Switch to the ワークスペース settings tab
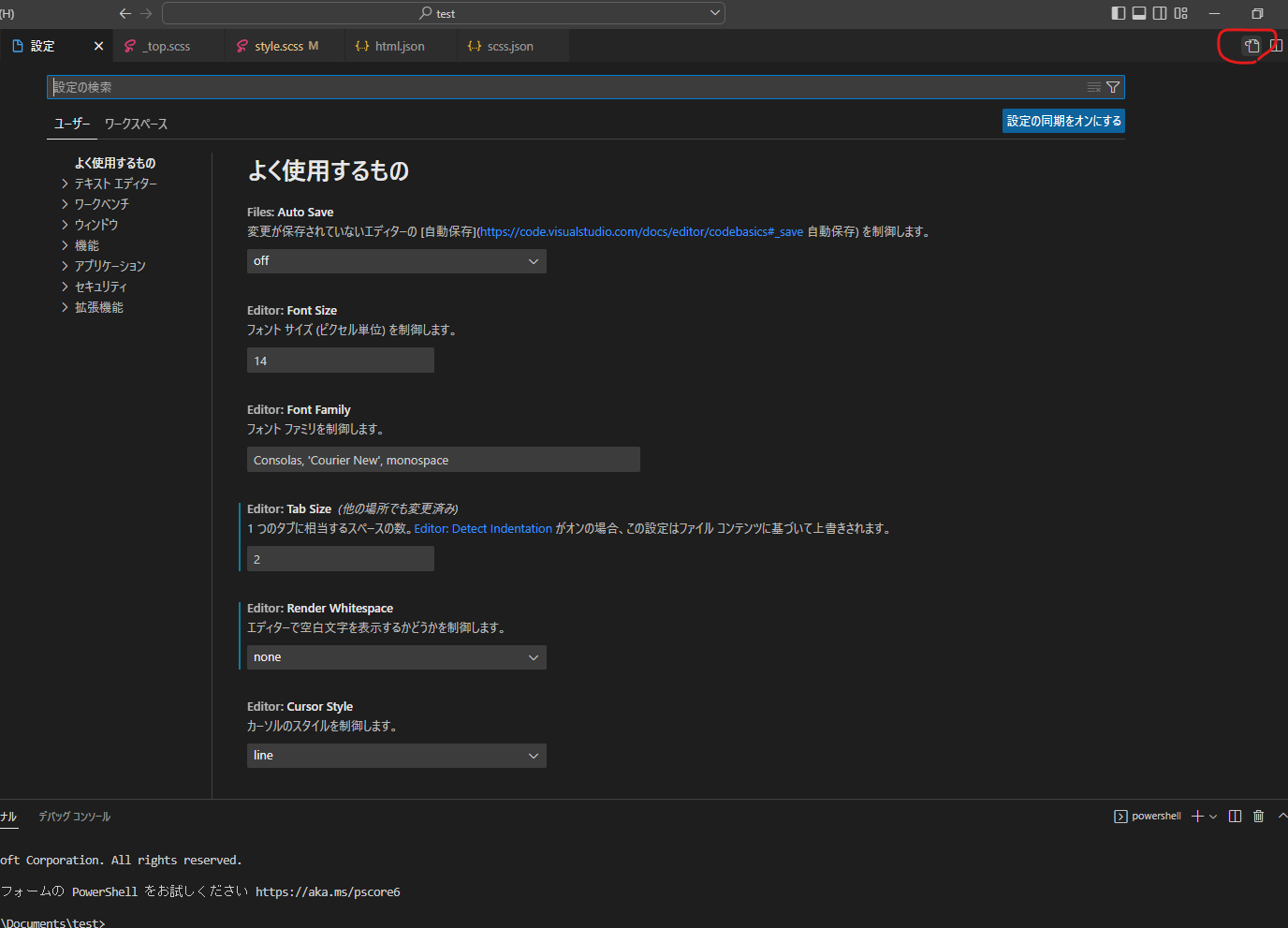Image resolution: width=1288 pixels, height=928 pixels. coord(135,123)
